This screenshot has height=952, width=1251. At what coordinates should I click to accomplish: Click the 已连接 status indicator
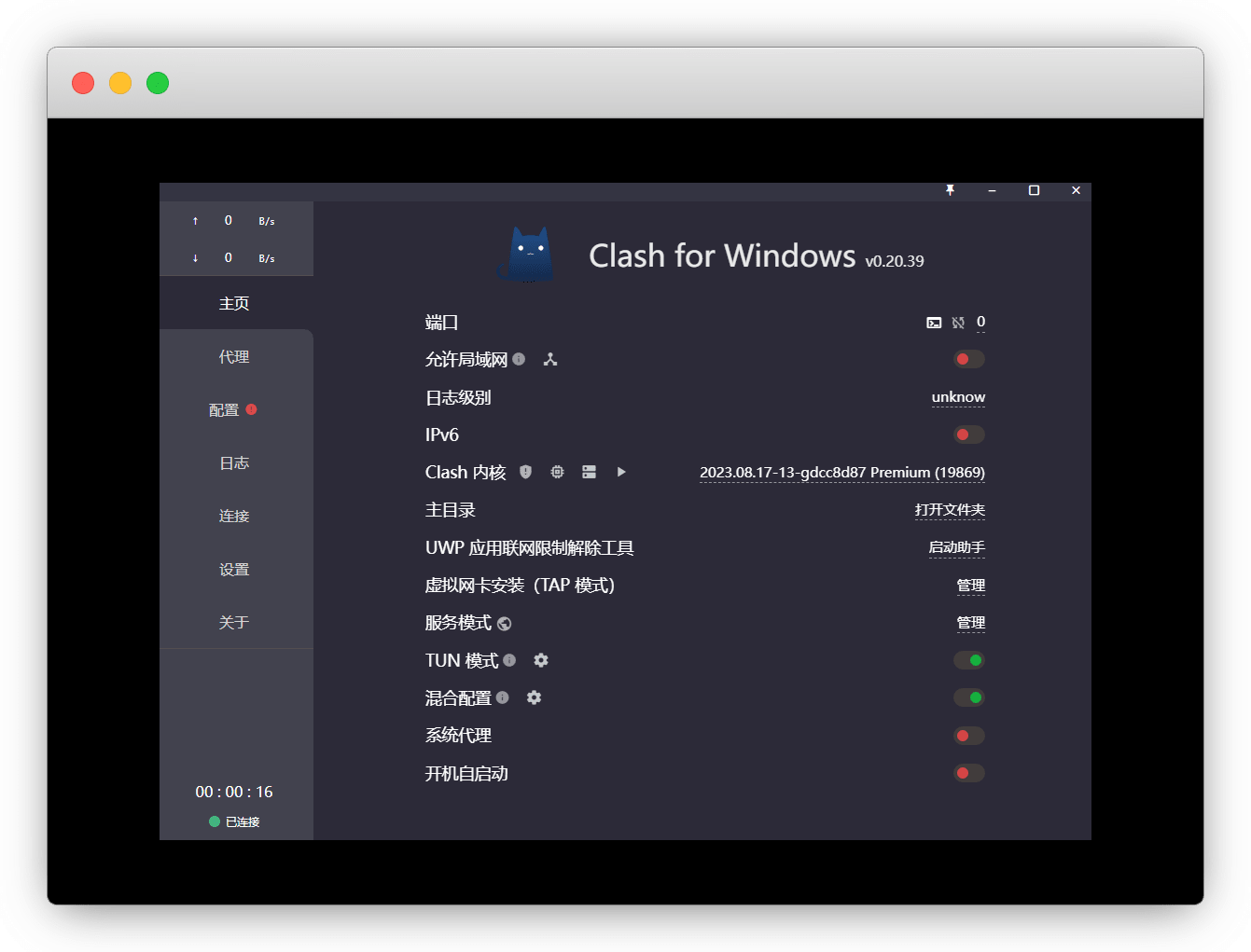(234, 821)
